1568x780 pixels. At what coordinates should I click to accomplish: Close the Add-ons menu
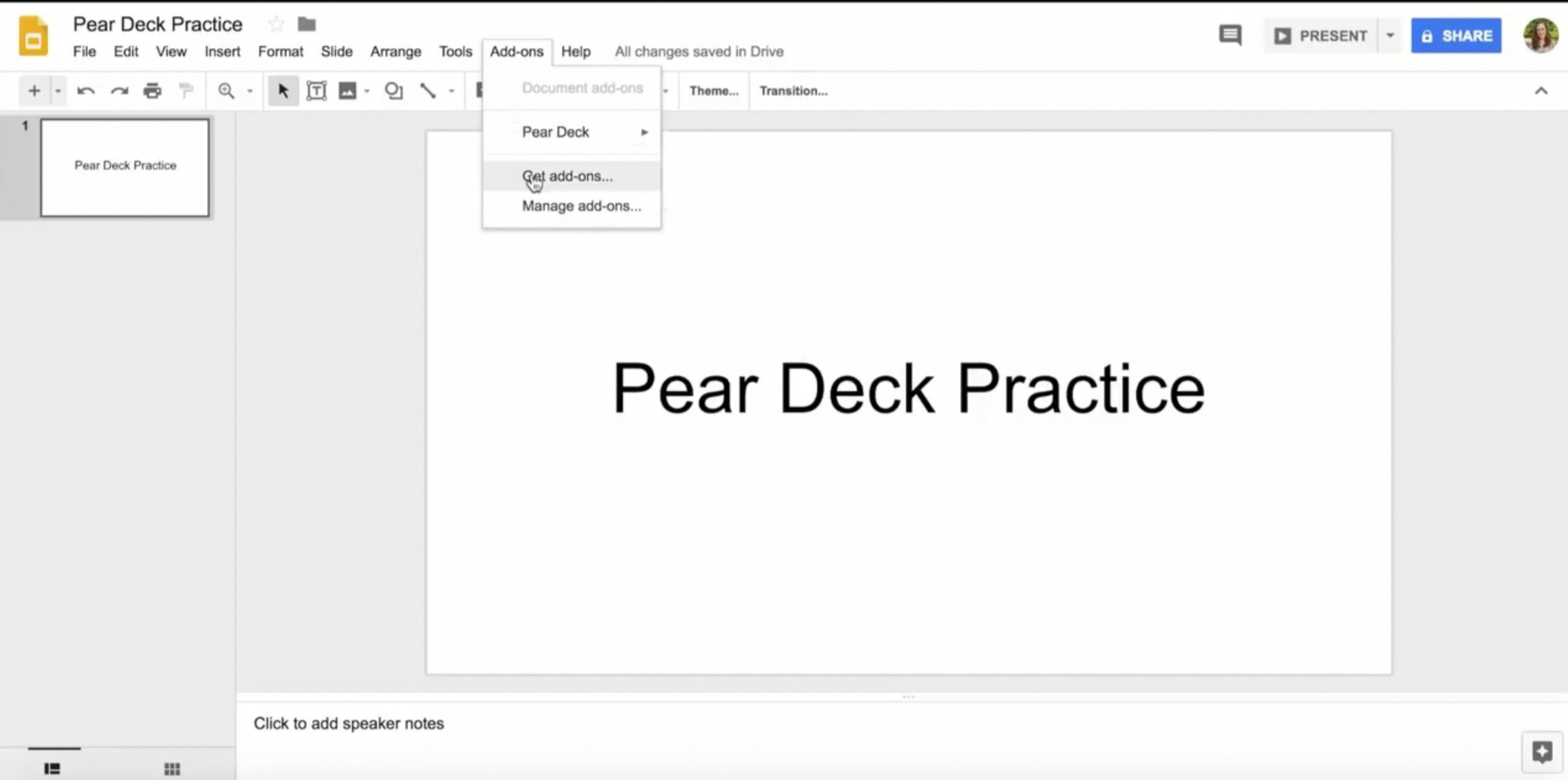[517, 51]
